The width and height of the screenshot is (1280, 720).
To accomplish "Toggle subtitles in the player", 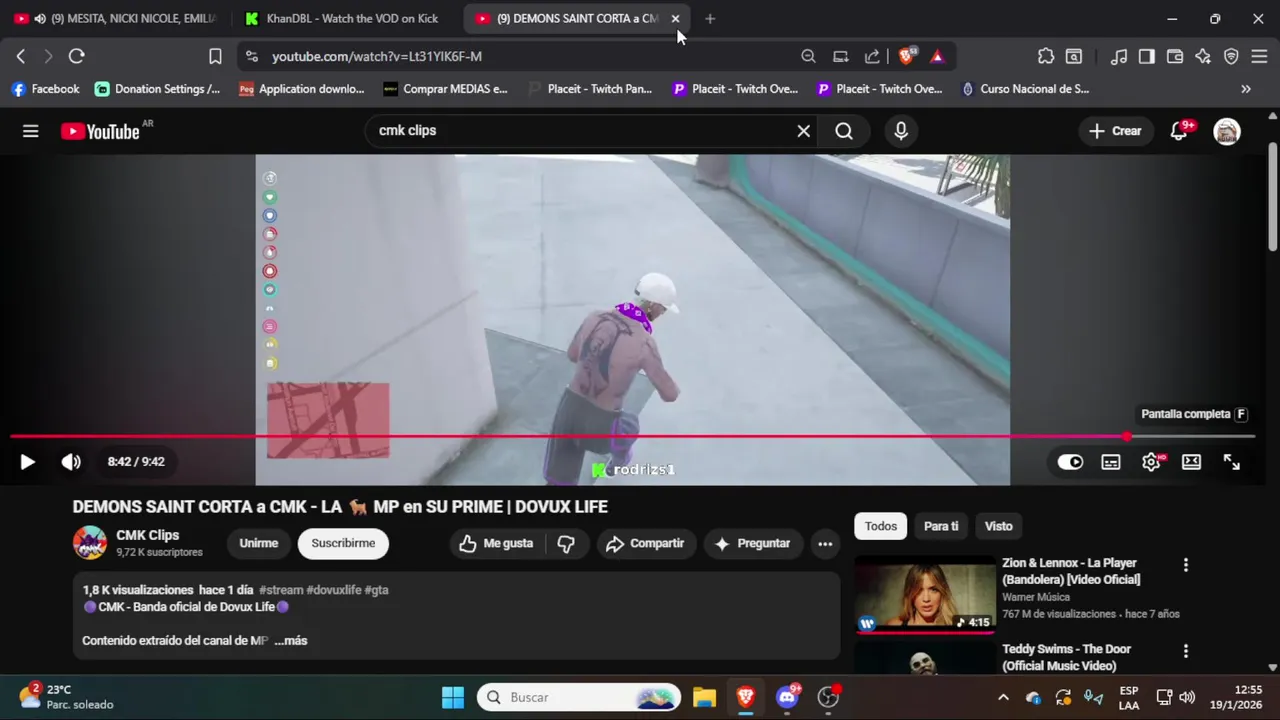I will click(x=1111, y=462).
